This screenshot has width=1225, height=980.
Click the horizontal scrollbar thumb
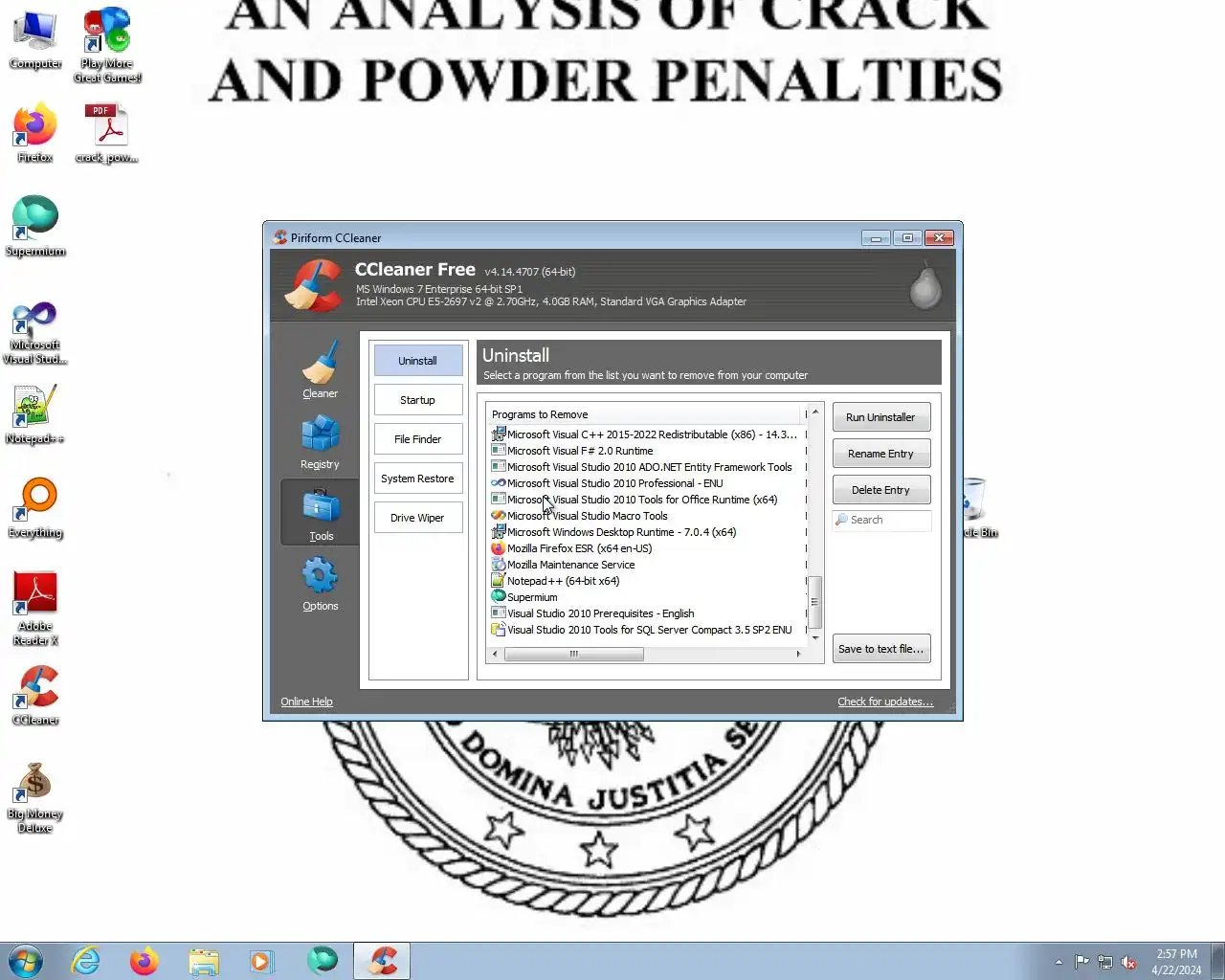[x=574, y=655]
